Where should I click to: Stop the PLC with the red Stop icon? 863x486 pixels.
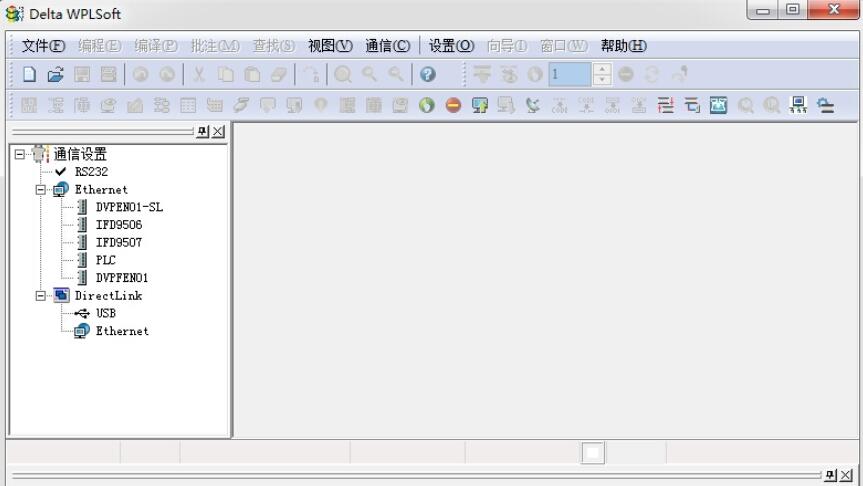[453, 105]
